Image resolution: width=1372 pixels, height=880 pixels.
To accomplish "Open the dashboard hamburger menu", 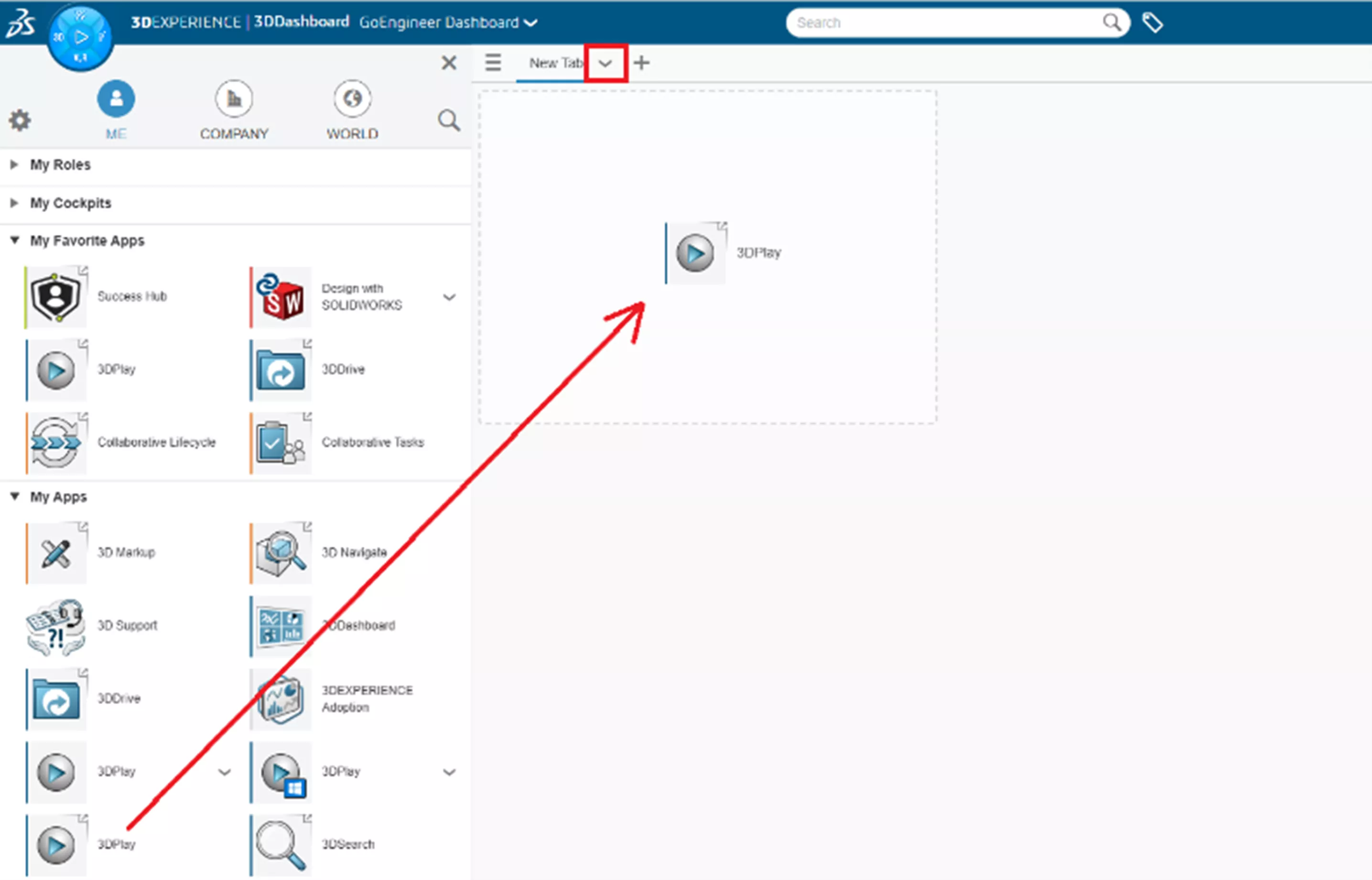I will tap(492, 63).
